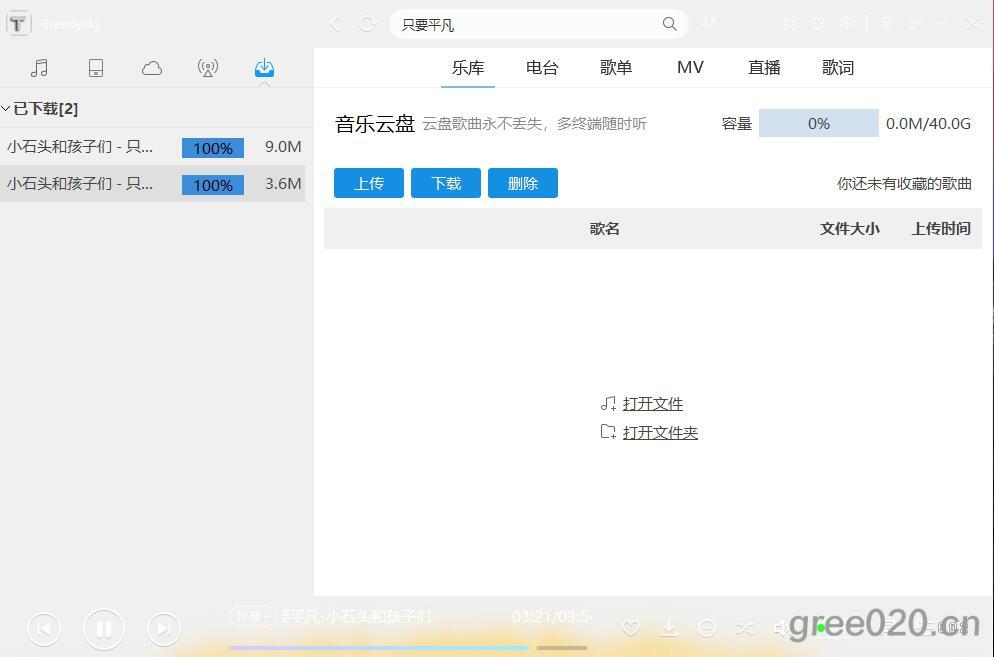994x657 pixels.
Task: Click the 打开文件夹 link
Action: (x=660, y=433)
